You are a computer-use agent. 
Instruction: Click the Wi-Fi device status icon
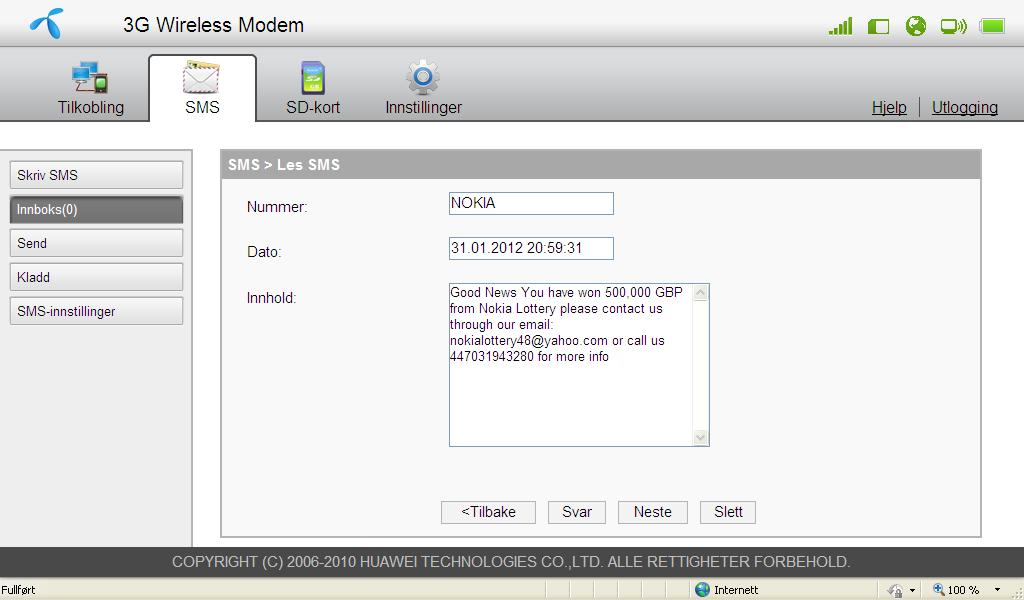click(953, 27)
